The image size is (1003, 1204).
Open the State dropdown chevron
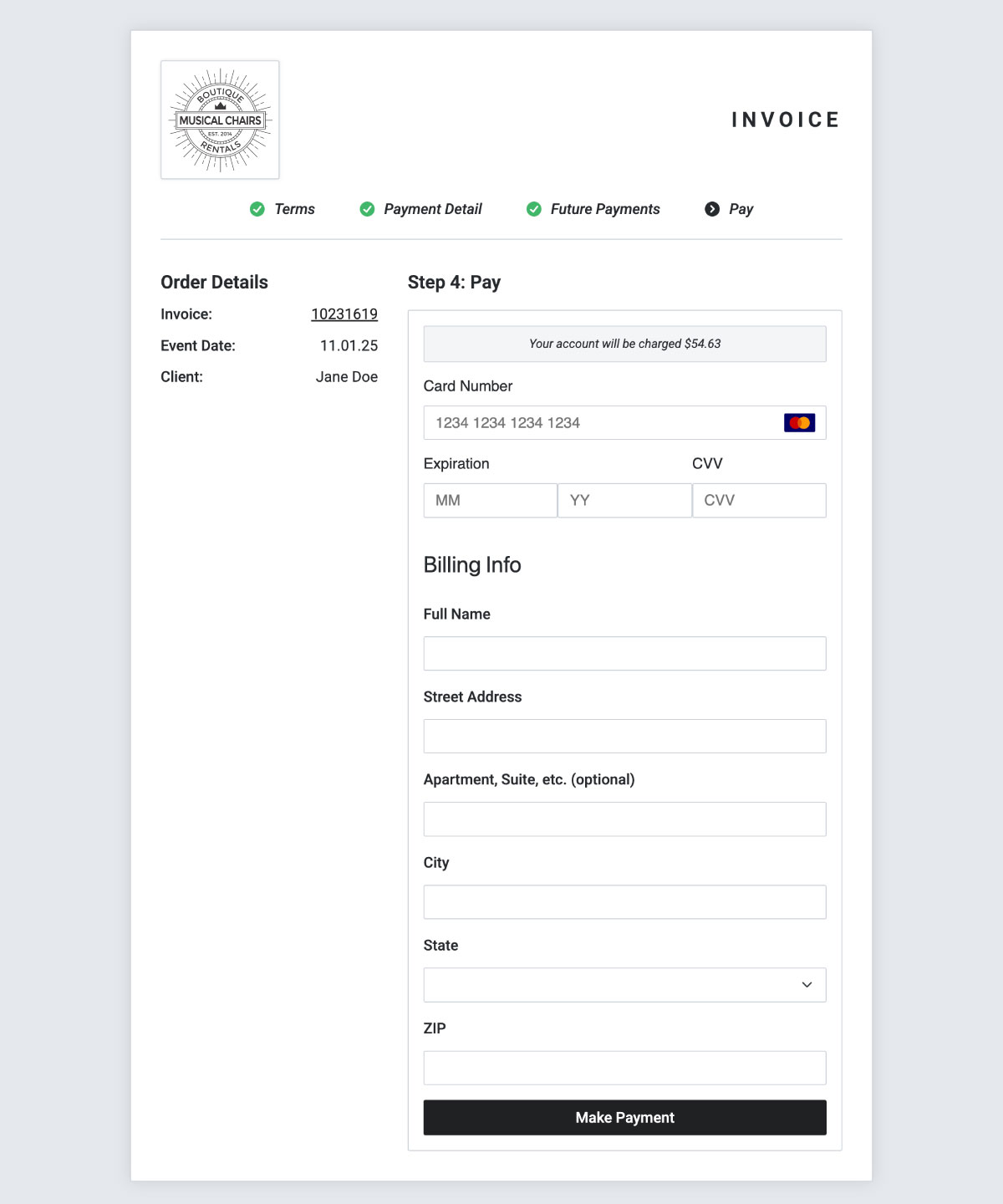[x=807, y=985]
